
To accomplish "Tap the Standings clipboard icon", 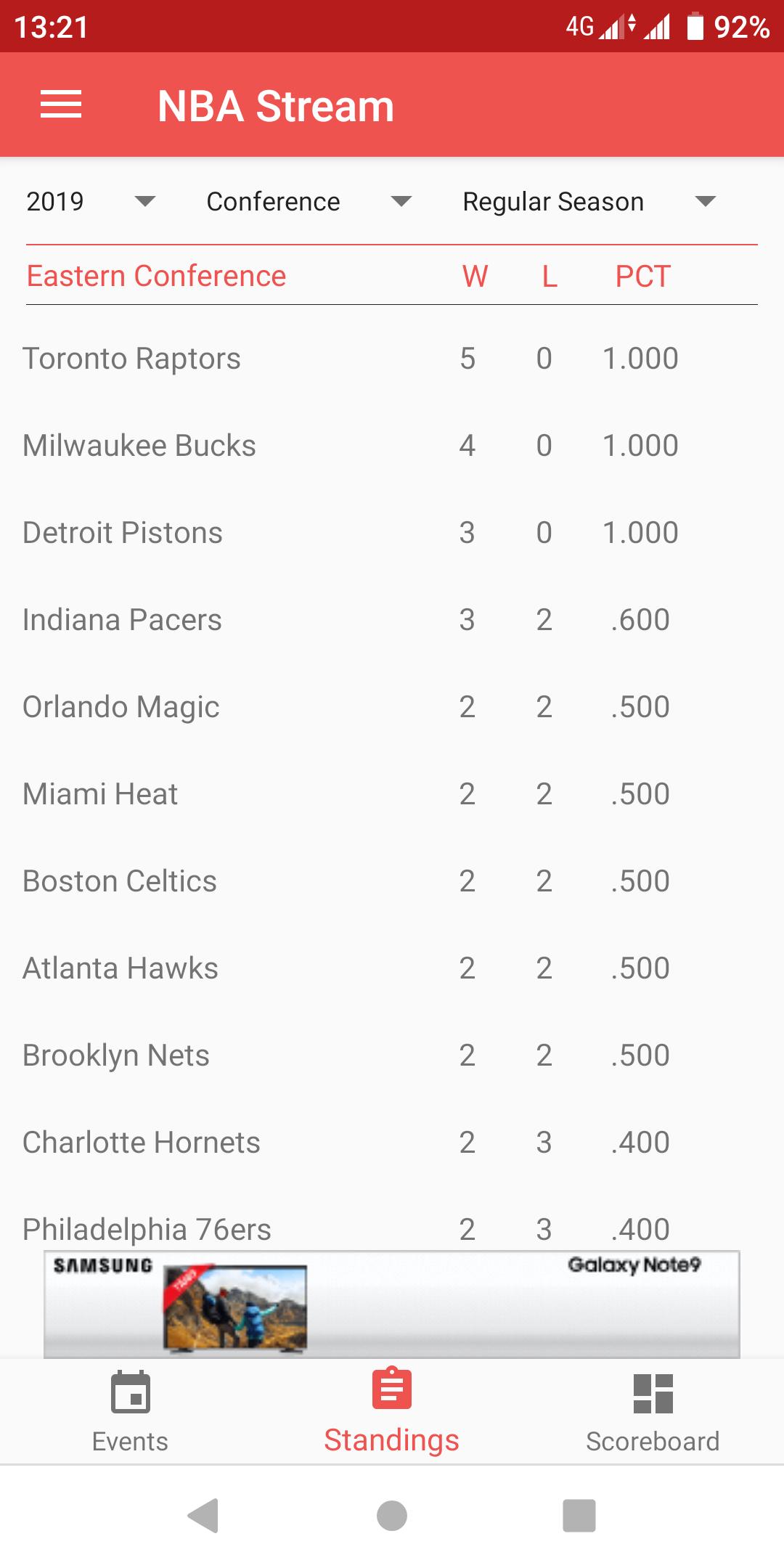I will pyautogui.click(x=392, y=1388).
